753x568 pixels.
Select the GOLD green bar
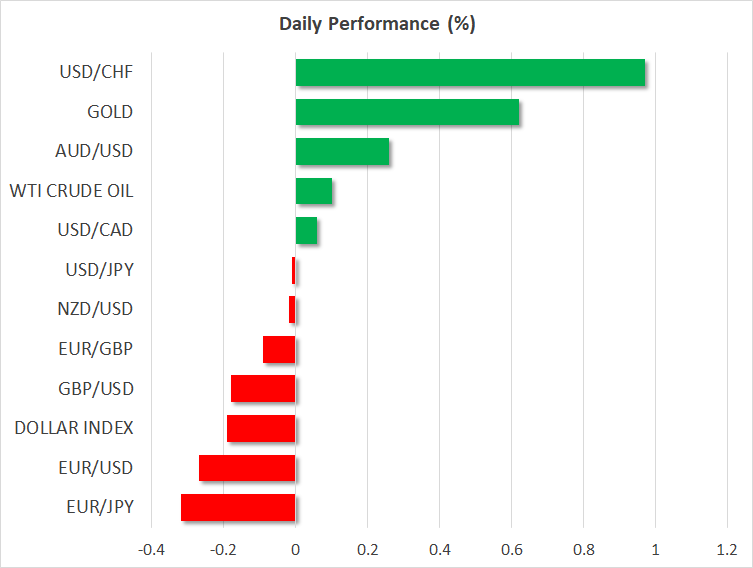407,112
